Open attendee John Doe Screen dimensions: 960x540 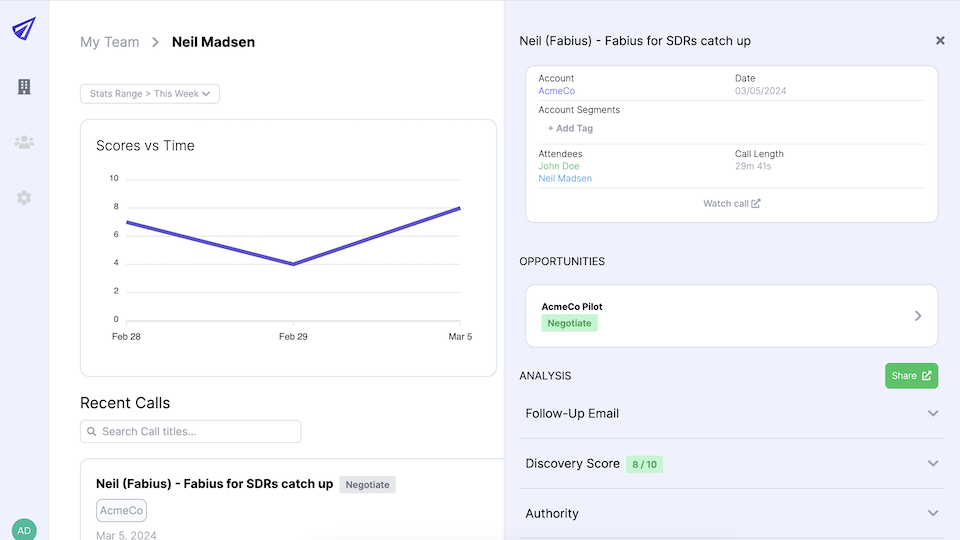pyautogui.click(x=559, y=166)
